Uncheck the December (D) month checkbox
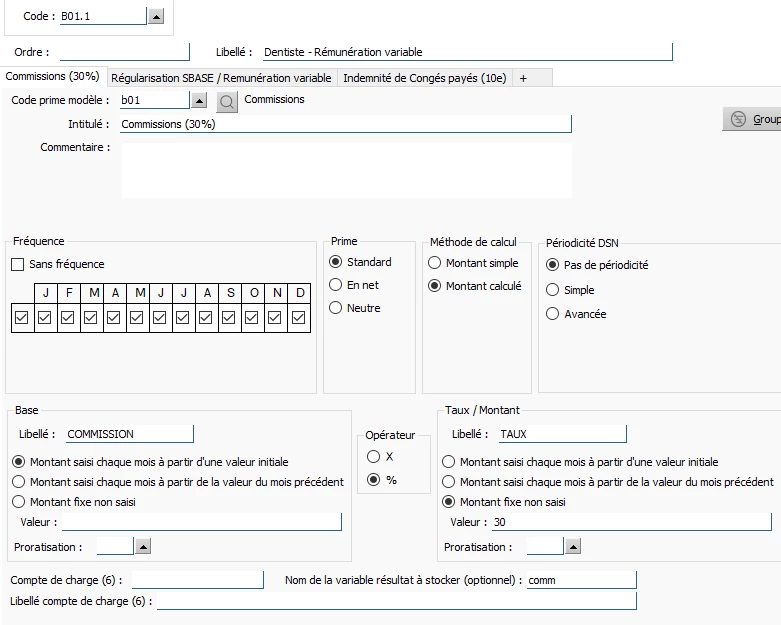Image resolution: width=781 pixels, height=625 pixels. click(299, 318)
